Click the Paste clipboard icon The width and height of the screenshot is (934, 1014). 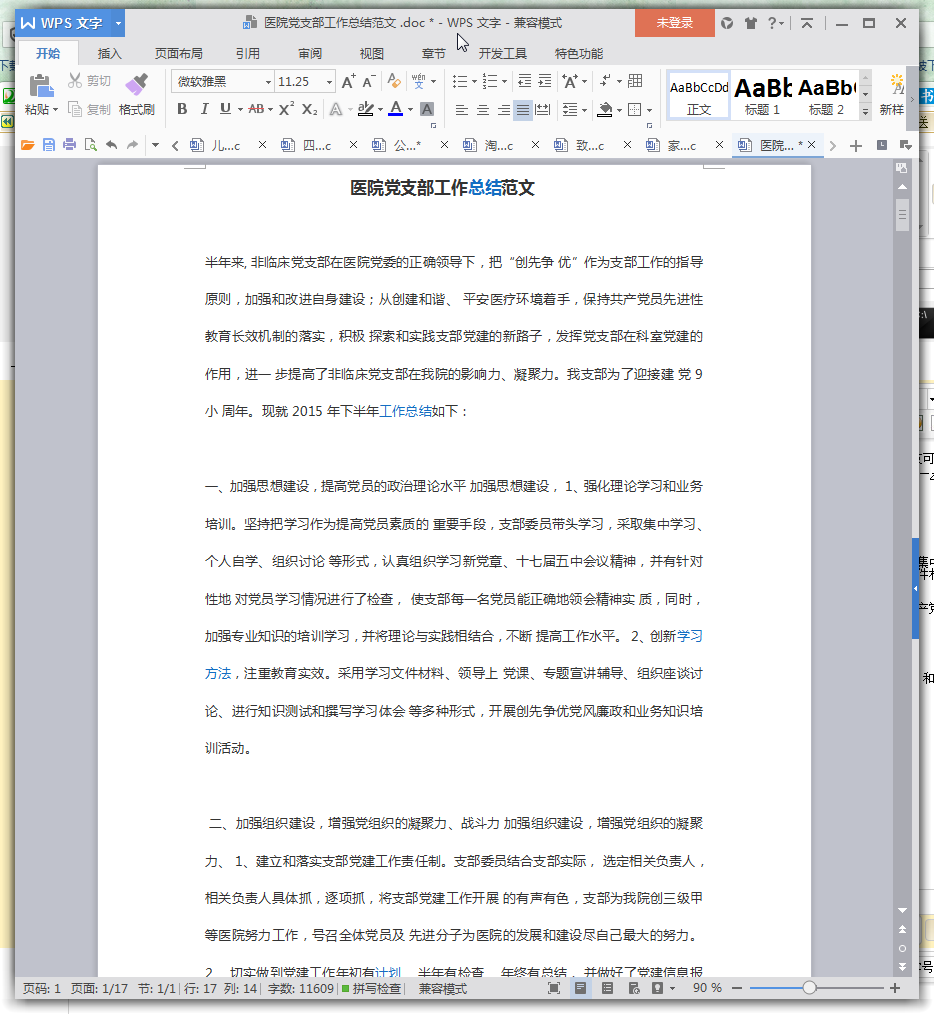41,85
